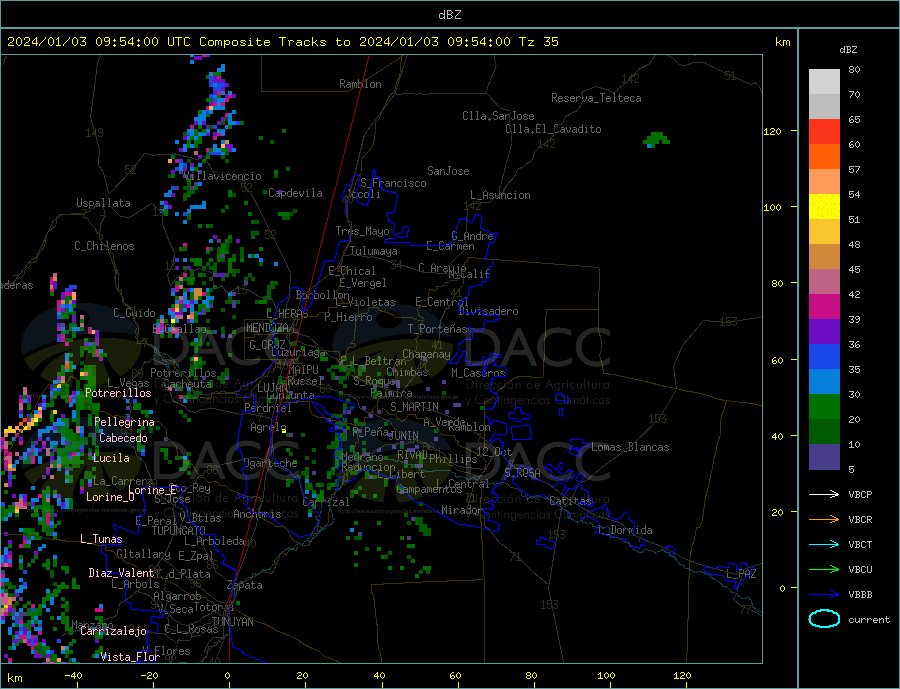Click the Tres_Mayo place label
The height and width of the screenshot is (689, 900).
pos(362,231)
